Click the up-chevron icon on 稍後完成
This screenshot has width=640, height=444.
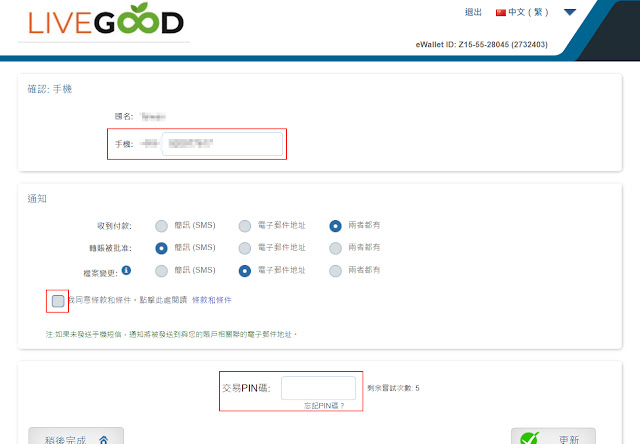tap(104, 438)
